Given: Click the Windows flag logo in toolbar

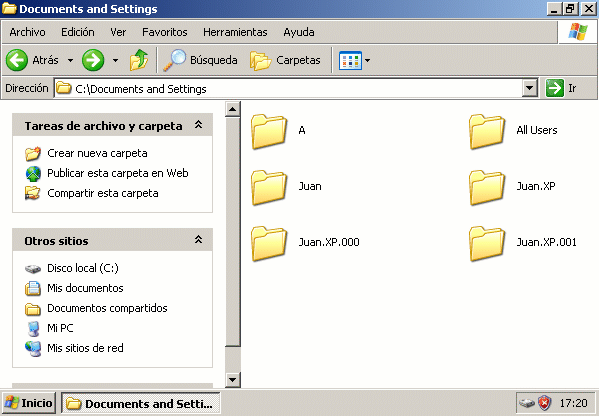Looking at the screenshot, I should click(x=577, y=32).
